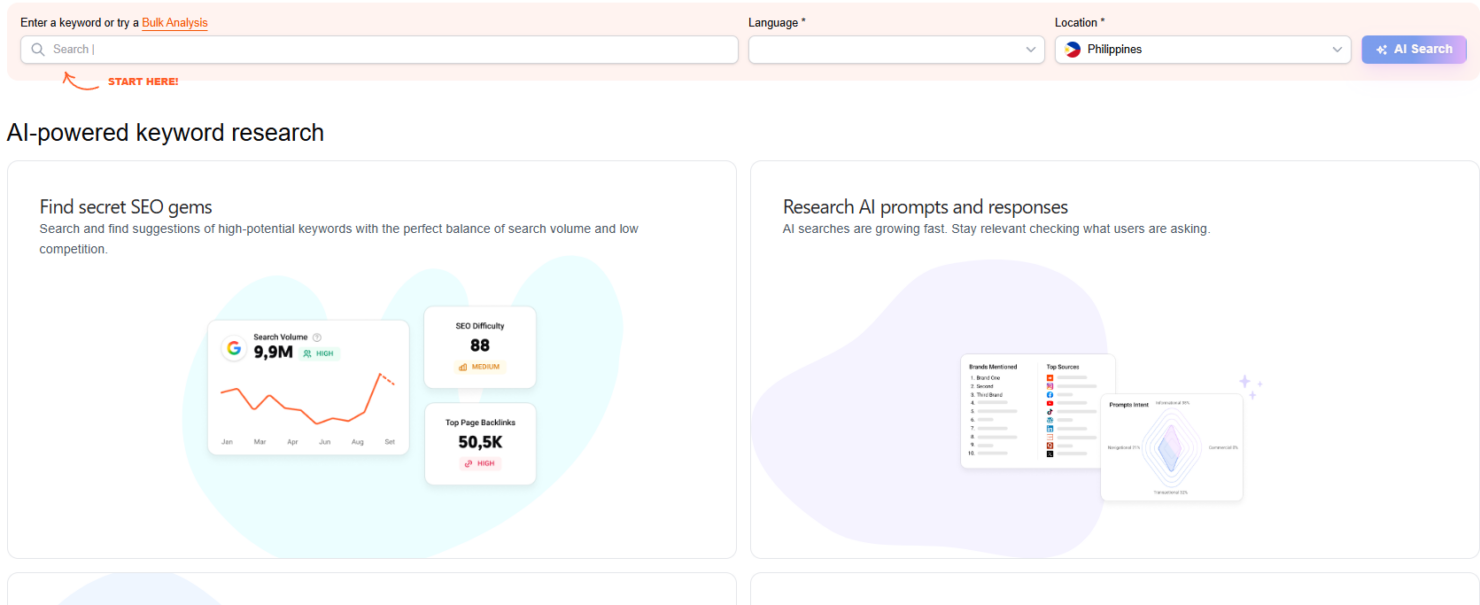Select the Philippines flag icon in Location

pos(1070,49)
